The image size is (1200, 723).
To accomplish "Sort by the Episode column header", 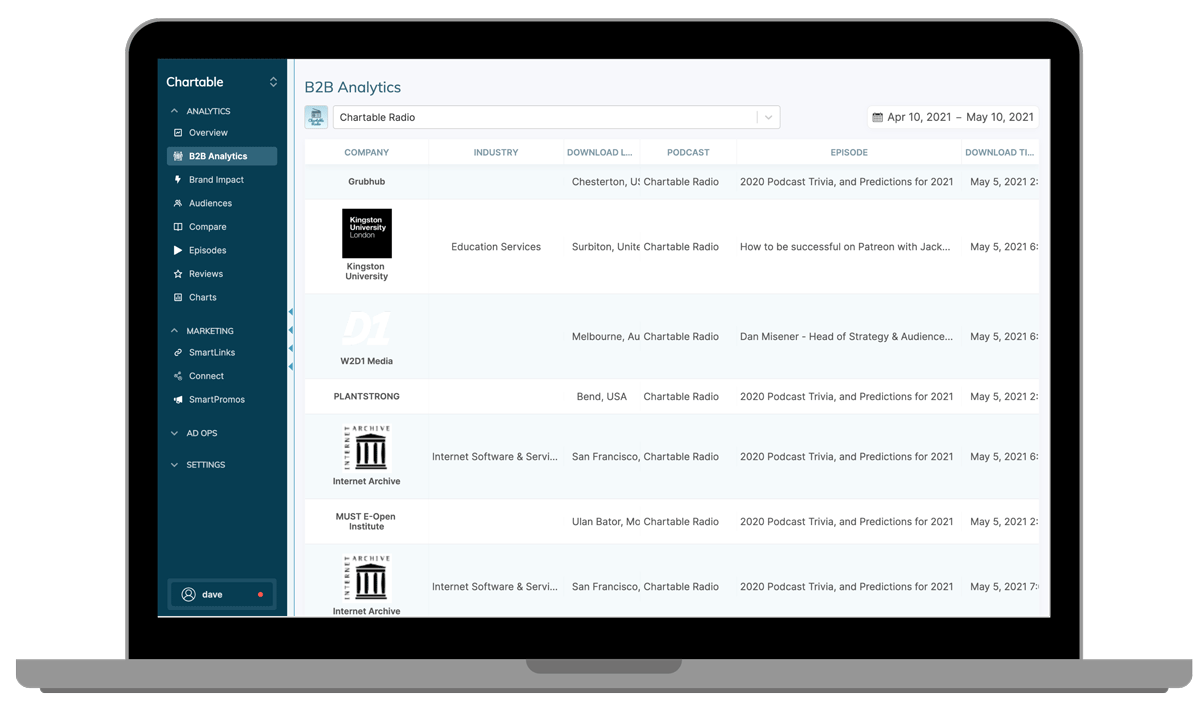I will (x=849, y=153).
